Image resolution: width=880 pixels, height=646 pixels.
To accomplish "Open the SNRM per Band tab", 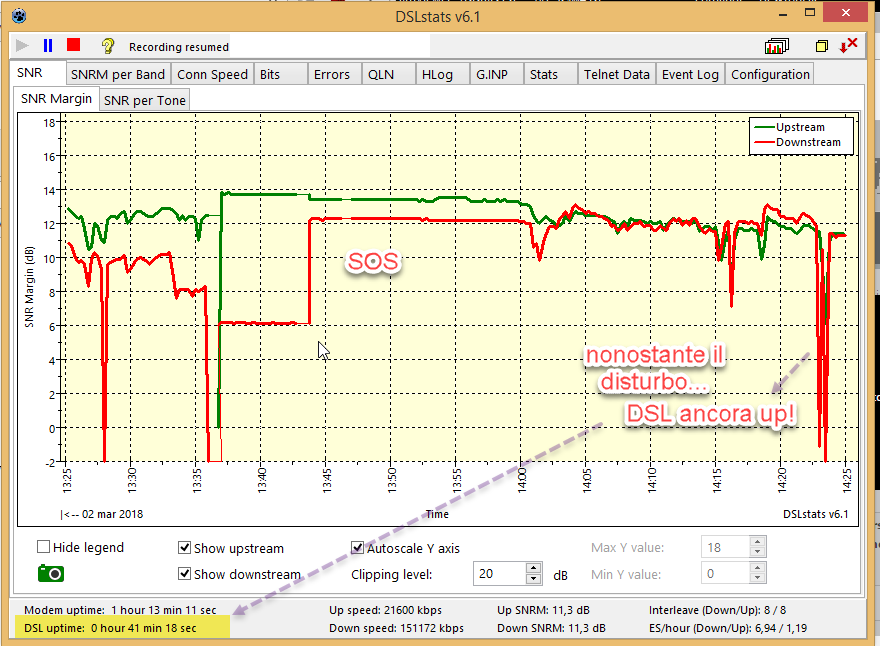I will tap(118, 75).
